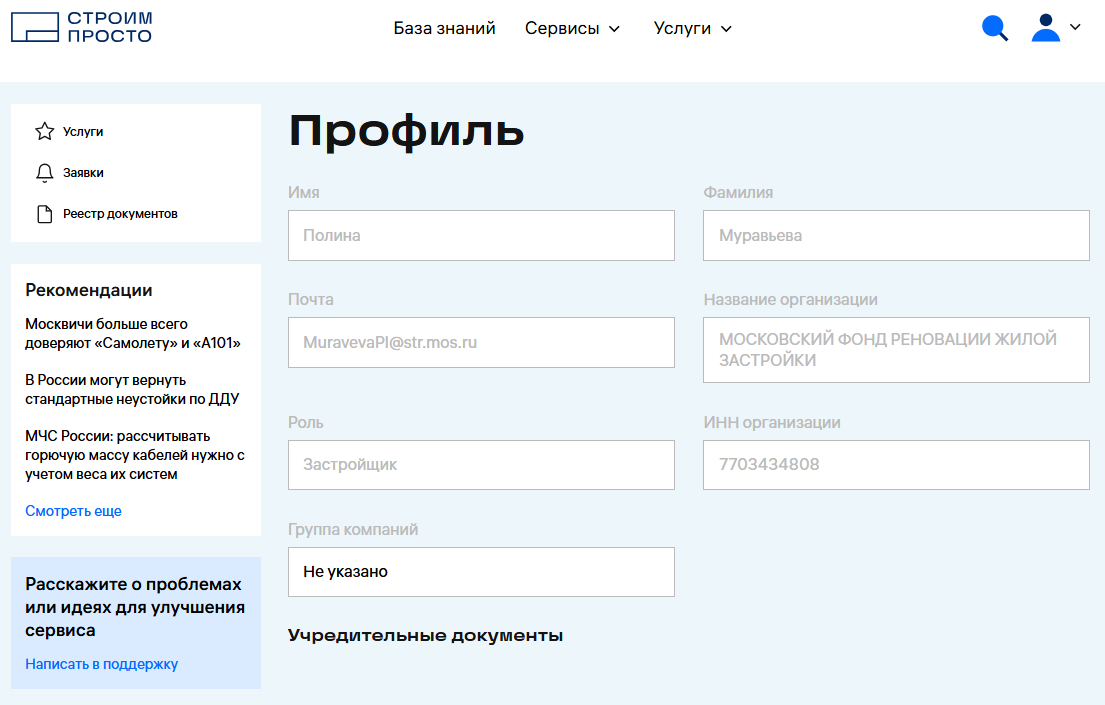The width and height of the screenshot is (1105, 705).
Task: Select the Почта field showing MuravevaPI@str.mos.ru
Action: (481, 342)
